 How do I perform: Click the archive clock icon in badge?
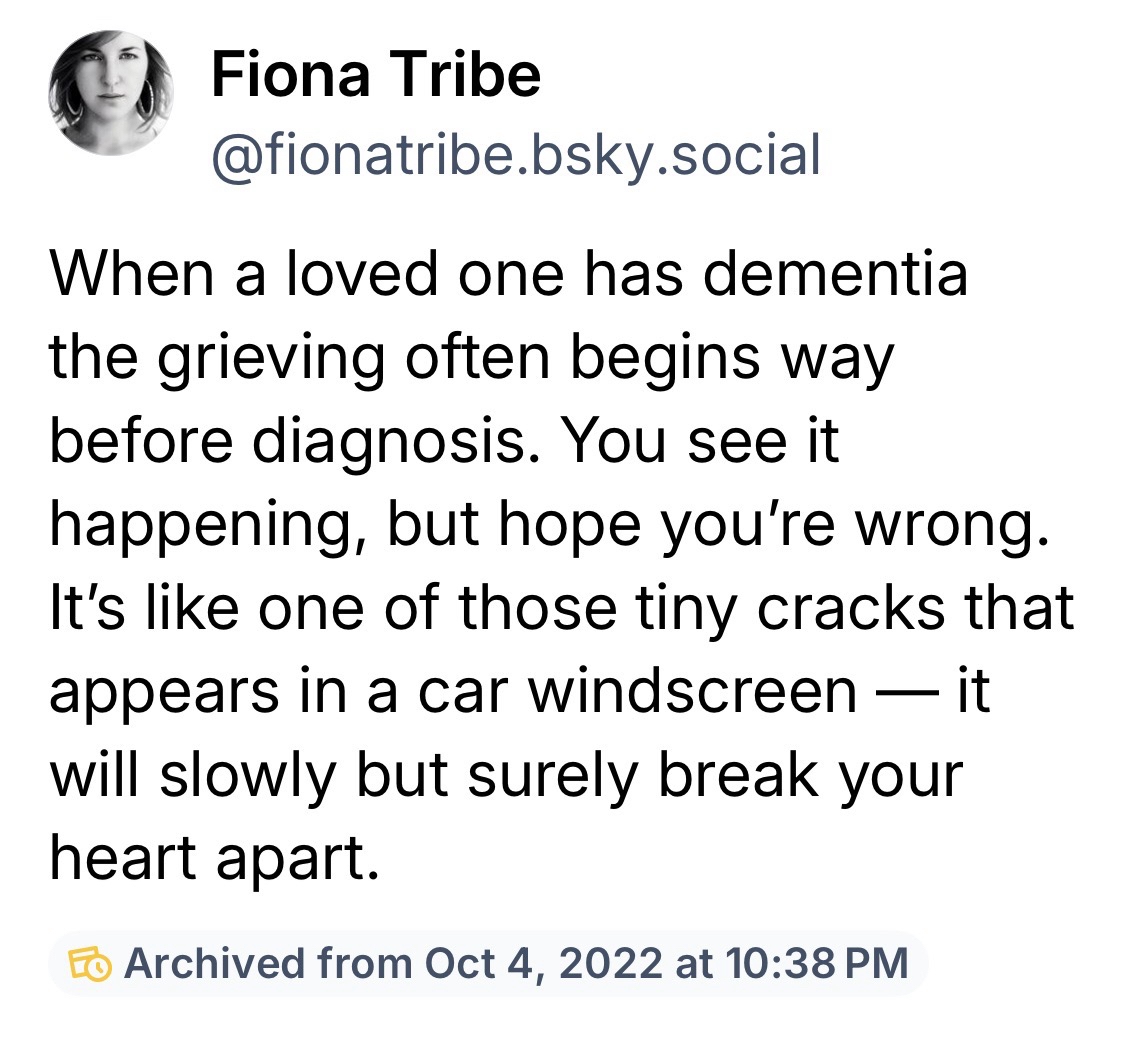(91, 963)
